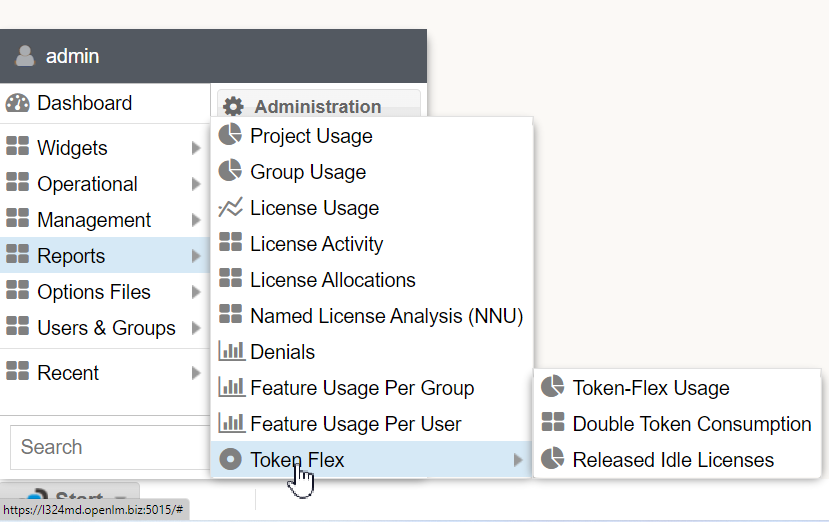Image resolution: width=829 pixels, height=522 pixels.
Task: Expand the Widgets submenu arrow
Action: (x=196, y=148)
